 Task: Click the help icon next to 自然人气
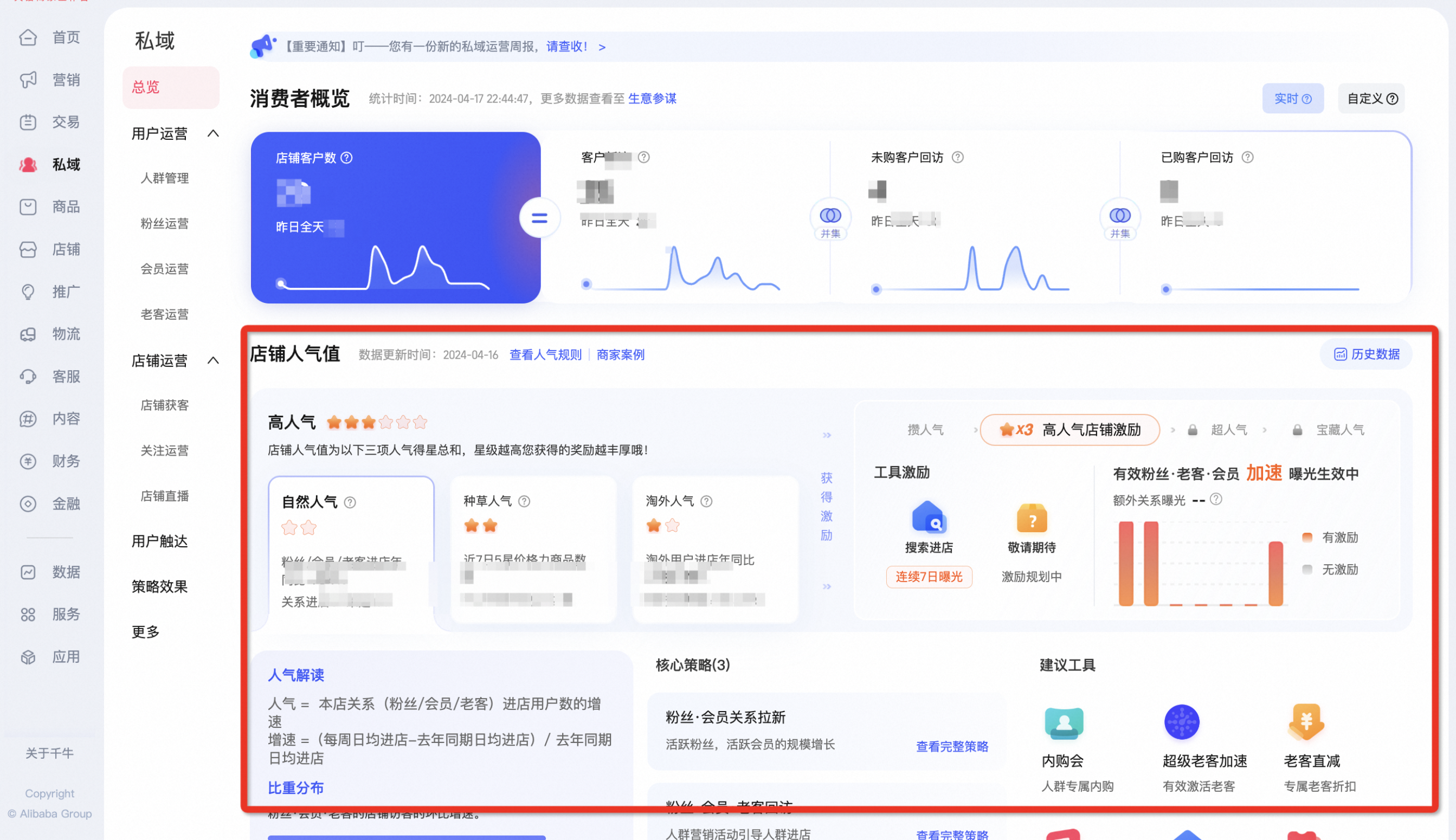click(x=350, y=503)
